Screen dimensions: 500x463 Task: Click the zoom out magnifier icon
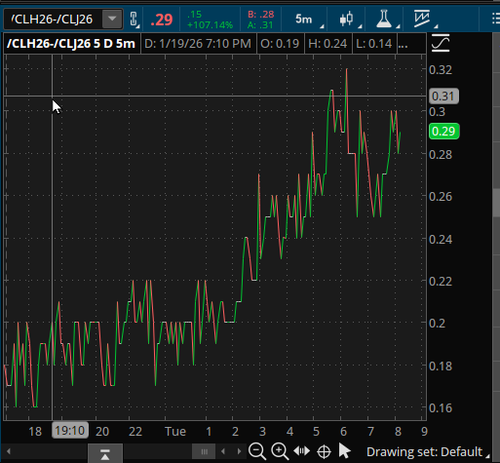coord(257,451)
